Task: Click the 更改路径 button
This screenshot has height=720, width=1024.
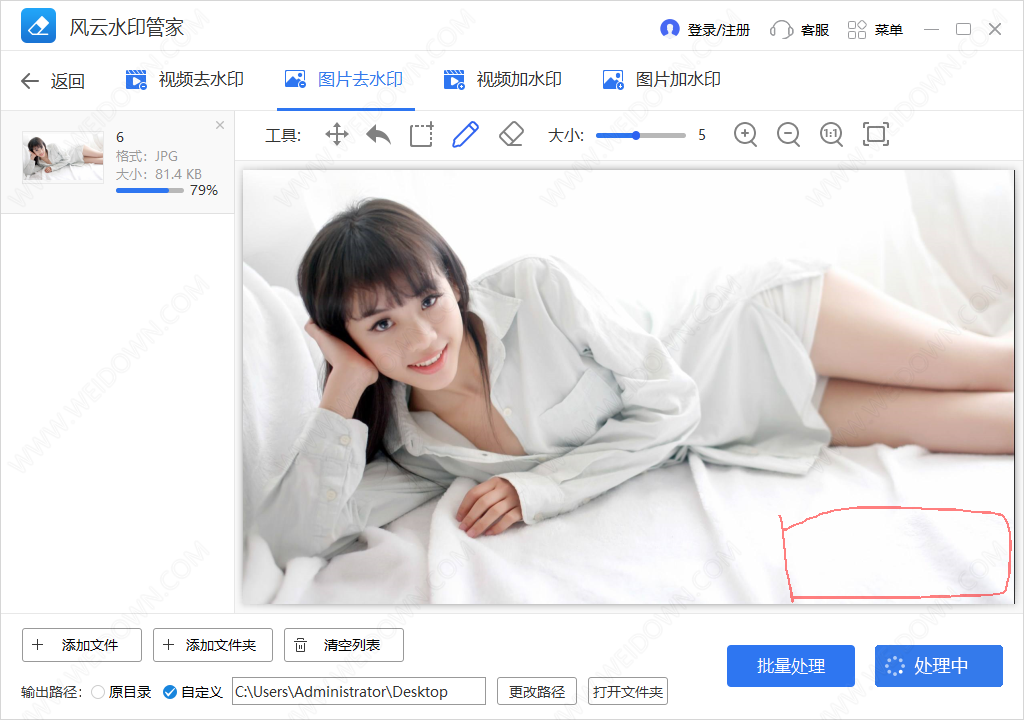Action: pyautogui.click(x=537, y=691)
